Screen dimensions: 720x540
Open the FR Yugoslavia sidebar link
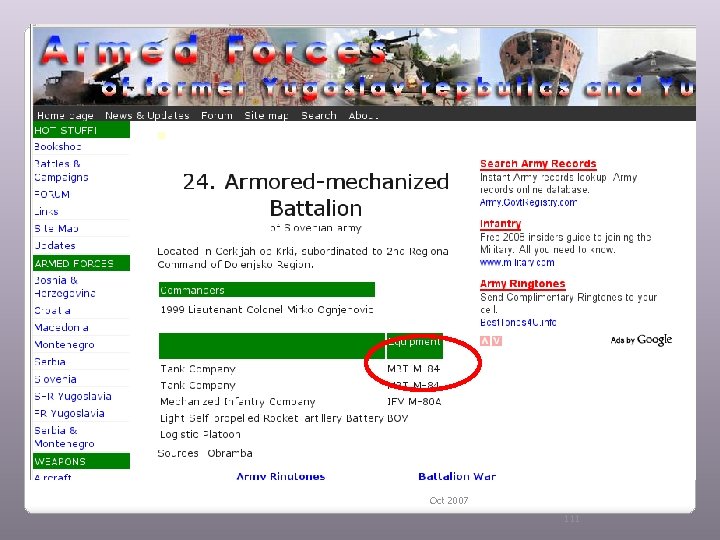click(x=69, y=413)
